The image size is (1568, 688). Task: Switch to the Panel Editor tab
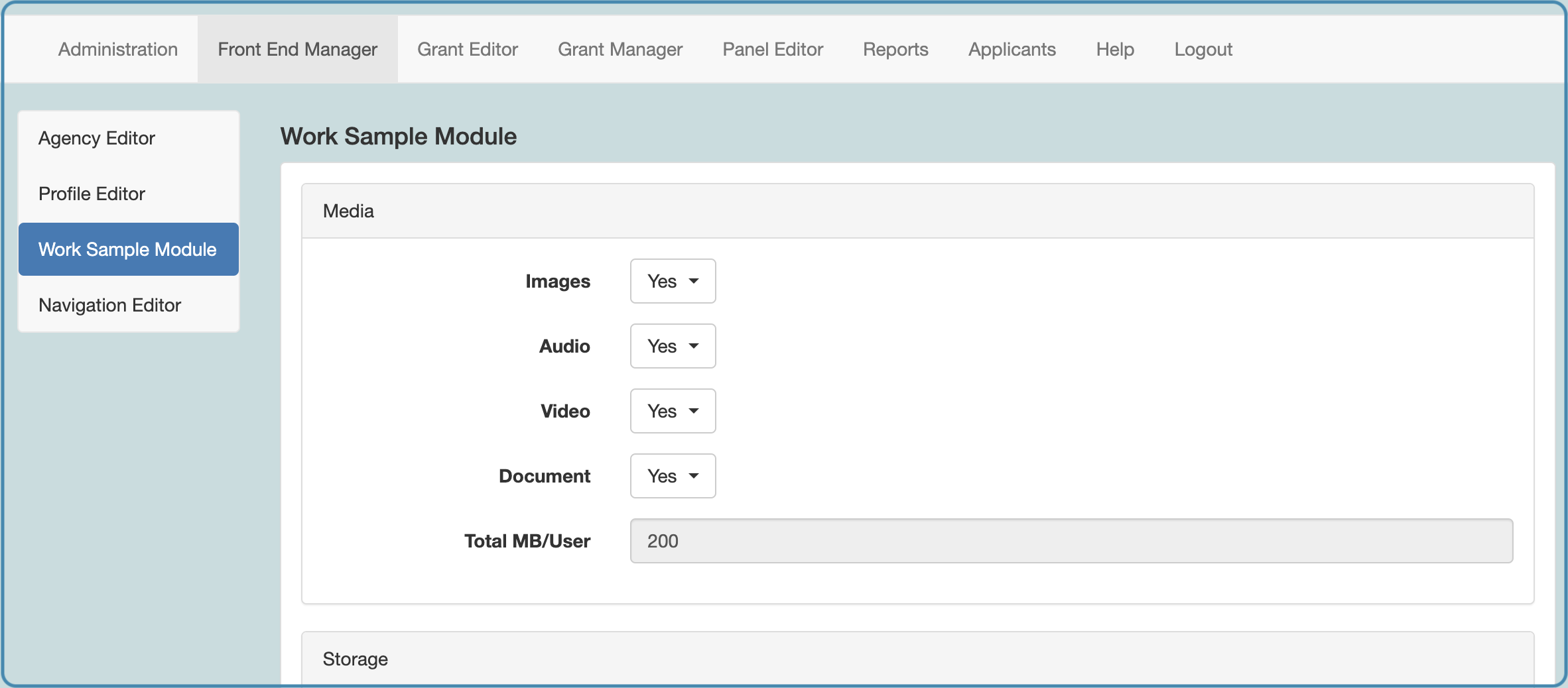(773, 49)
